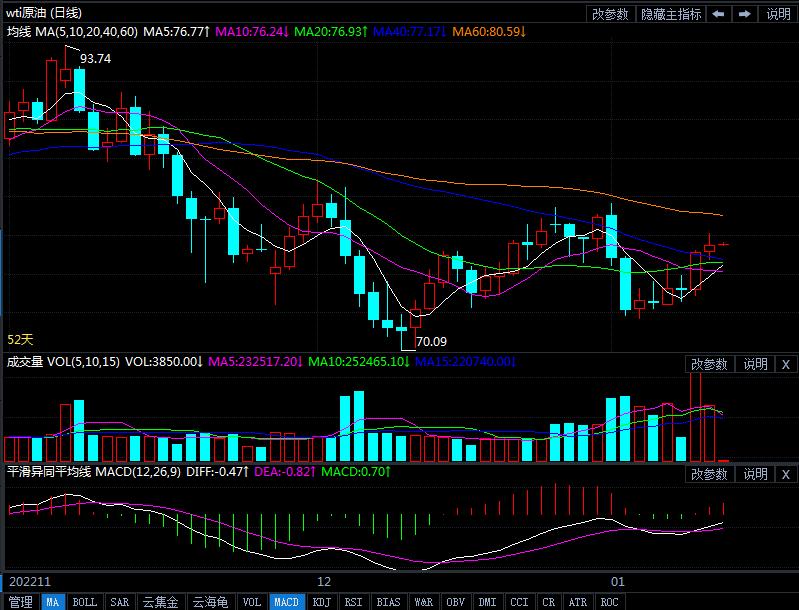The width and height of the screenshot is (799, 610).
Task: Select the KDJ indicator tab
Action: pyautogui.click(x=321, y=602)
